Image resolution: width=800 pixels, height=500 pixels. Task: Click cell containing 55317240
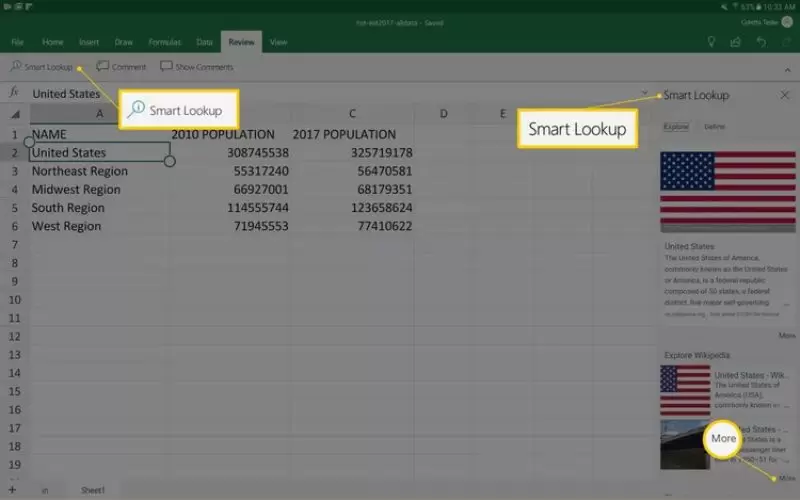tap(231, 171)
